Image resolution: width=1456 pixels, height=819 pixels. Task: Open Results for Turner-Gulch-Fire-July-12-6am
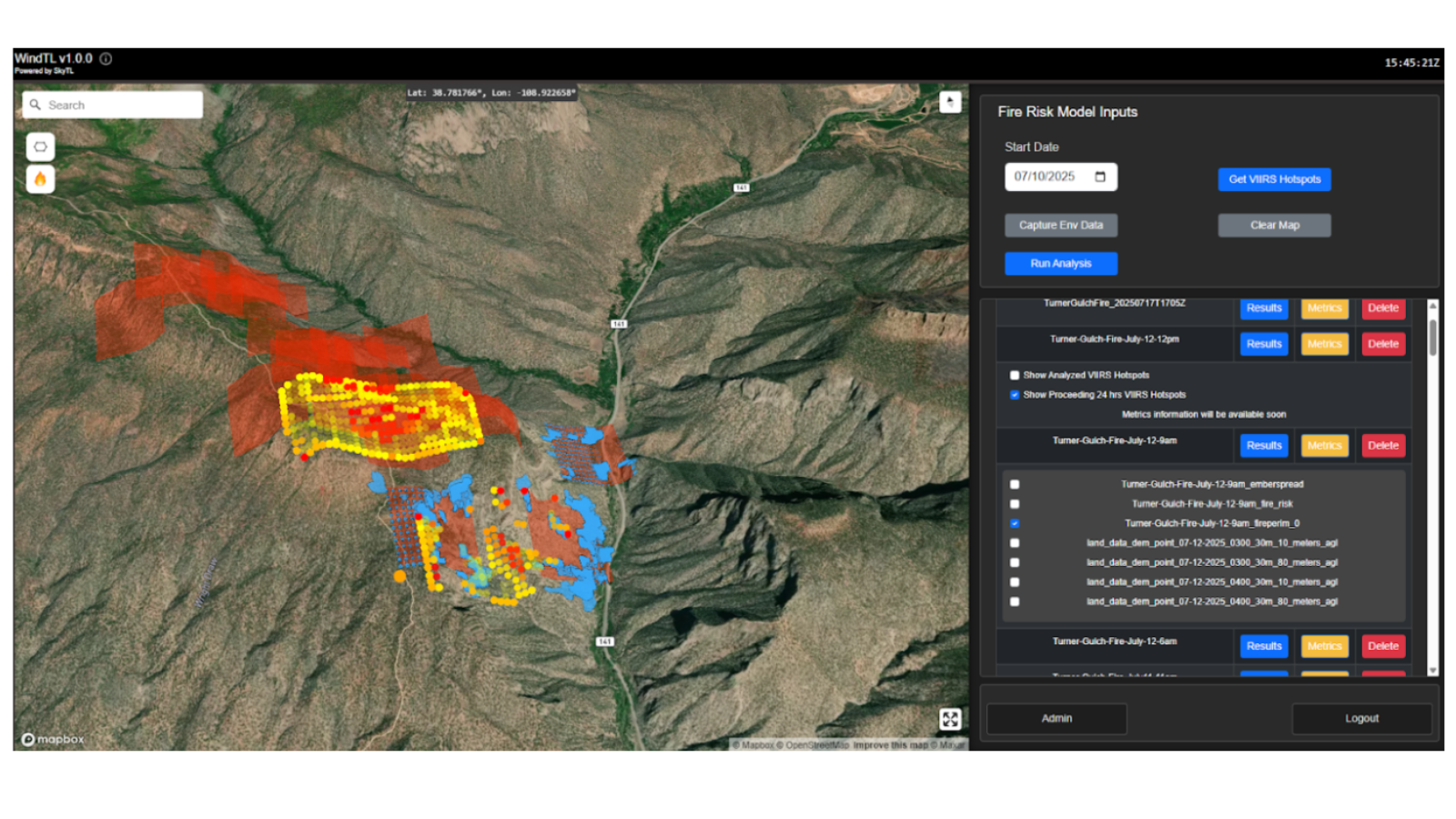(1264, 646)
